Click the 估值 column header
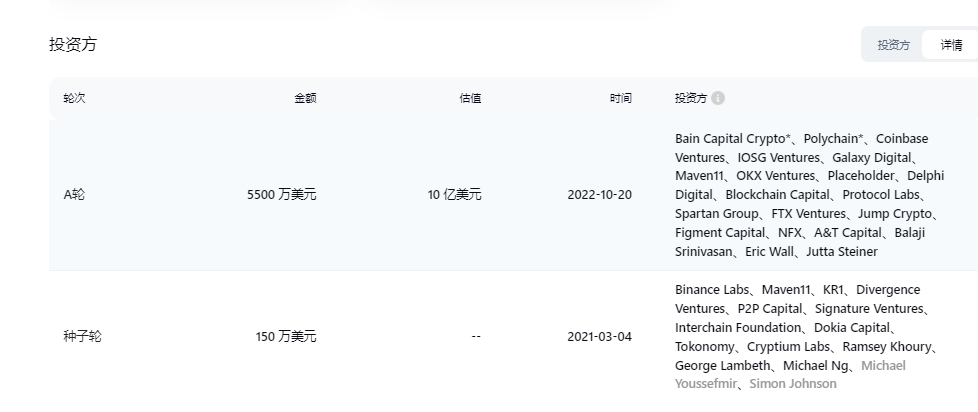 (x=470, y=98)
